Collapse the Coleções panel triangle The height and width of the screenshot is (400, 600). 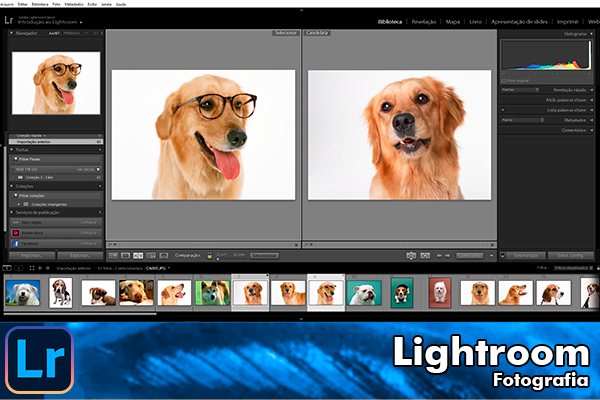pos(11,186)
